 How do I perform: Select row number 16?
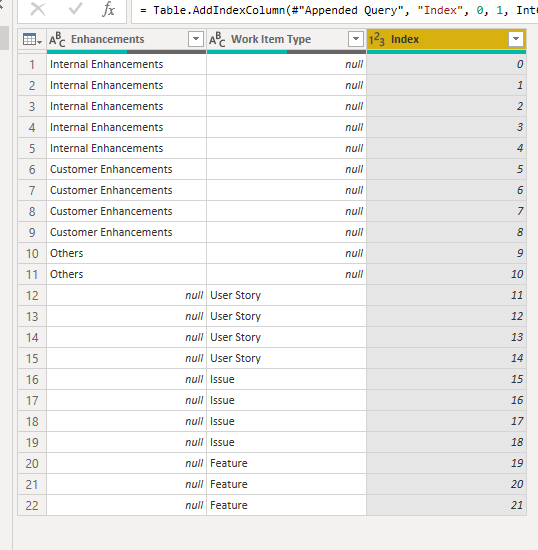(32, 379)
